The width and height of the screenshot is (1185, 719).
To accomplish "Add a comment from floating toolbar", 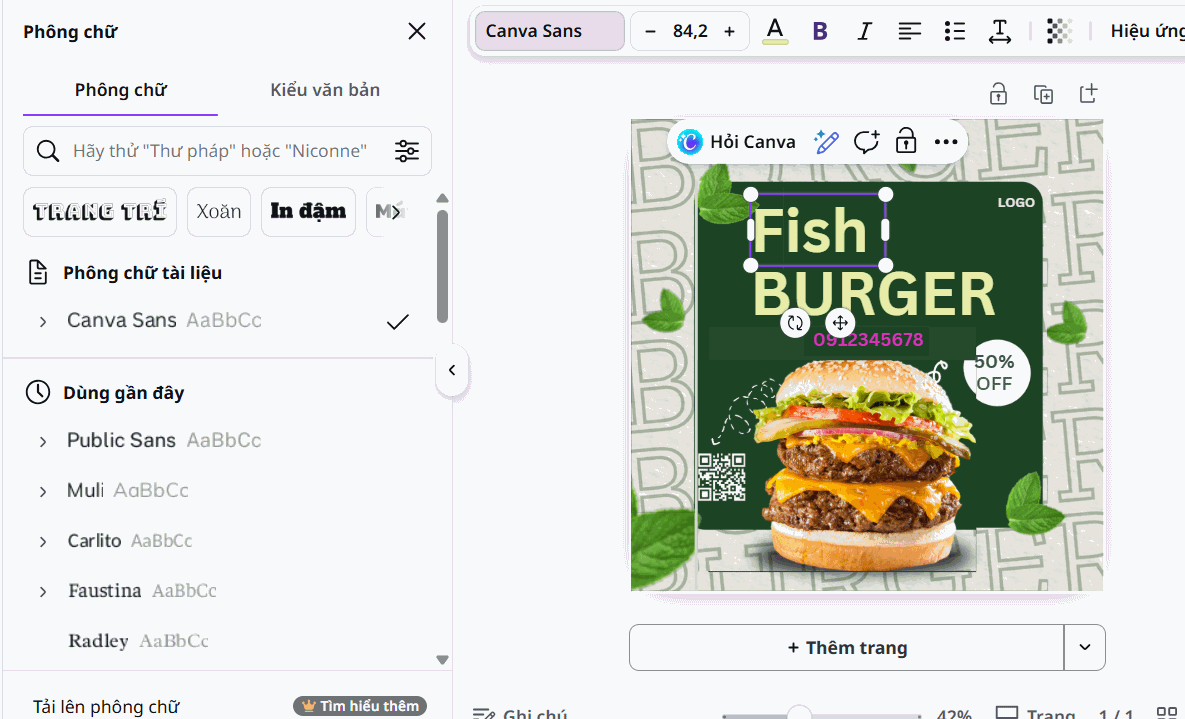I will point(866,141).
